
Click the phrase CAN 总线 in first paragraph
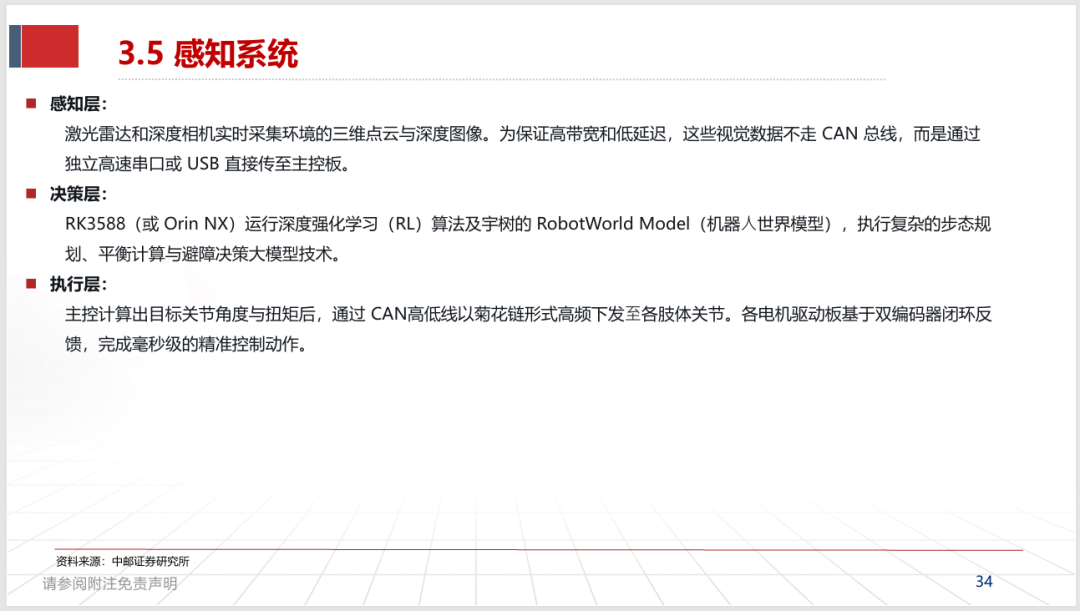point(860,134)
